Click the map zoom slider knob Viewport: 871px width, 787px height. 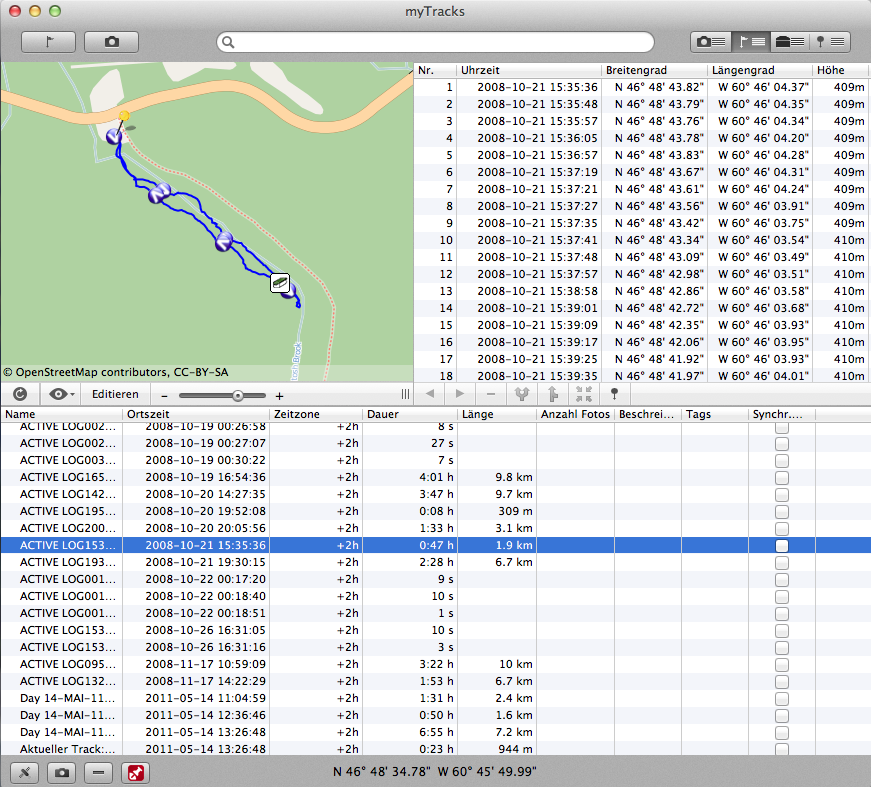pyautogui.click(x=238, y=396)
